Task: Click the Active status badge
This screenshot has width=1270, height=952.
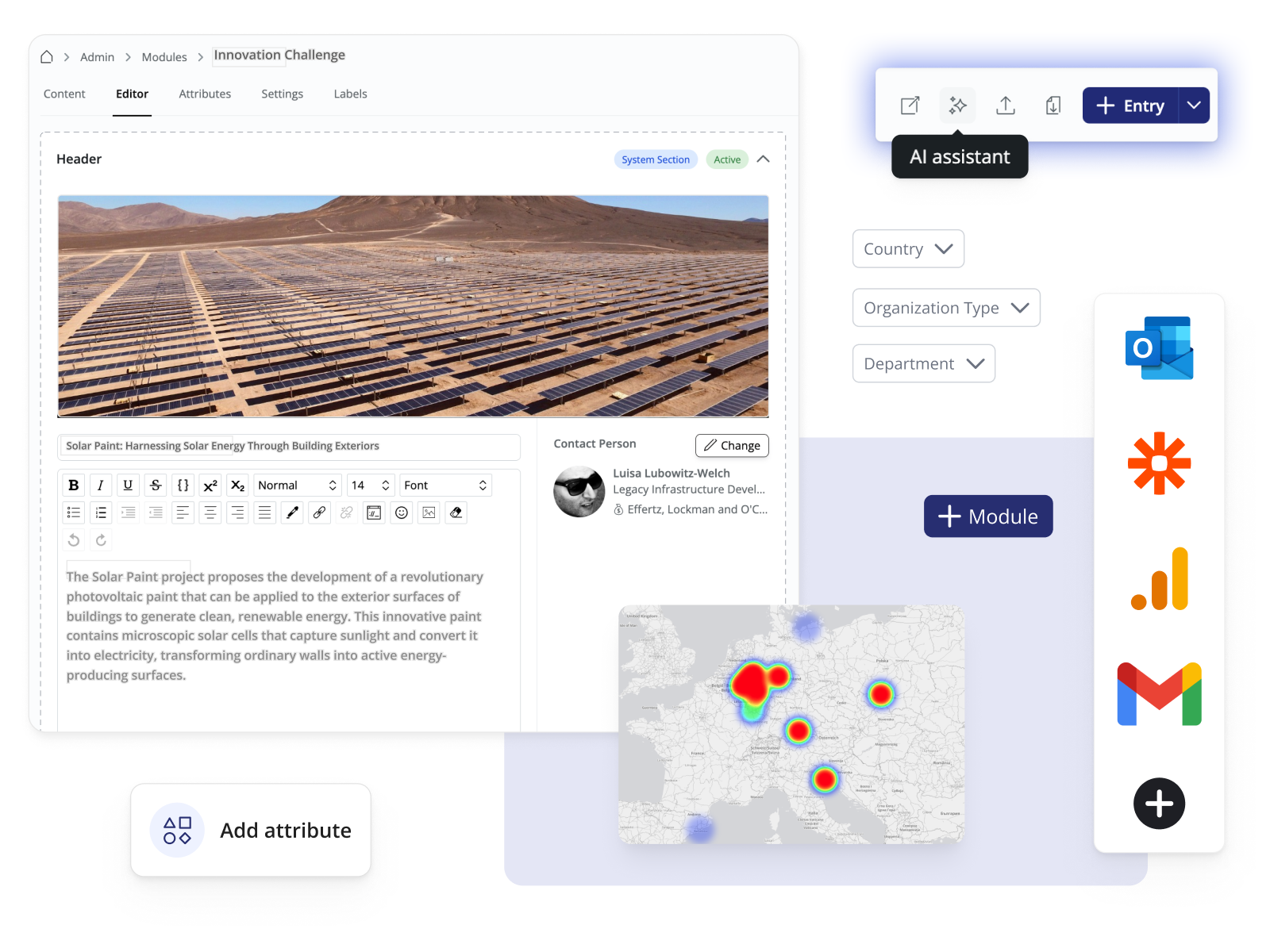Action: (x=727, y=159)
